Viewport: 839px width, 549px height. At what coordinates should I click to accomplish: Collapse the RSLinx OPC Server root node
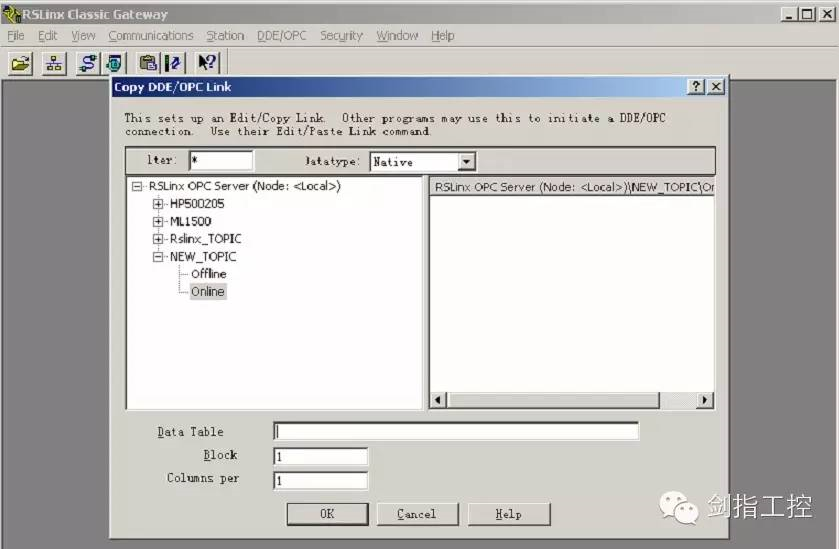click(137, 186)
